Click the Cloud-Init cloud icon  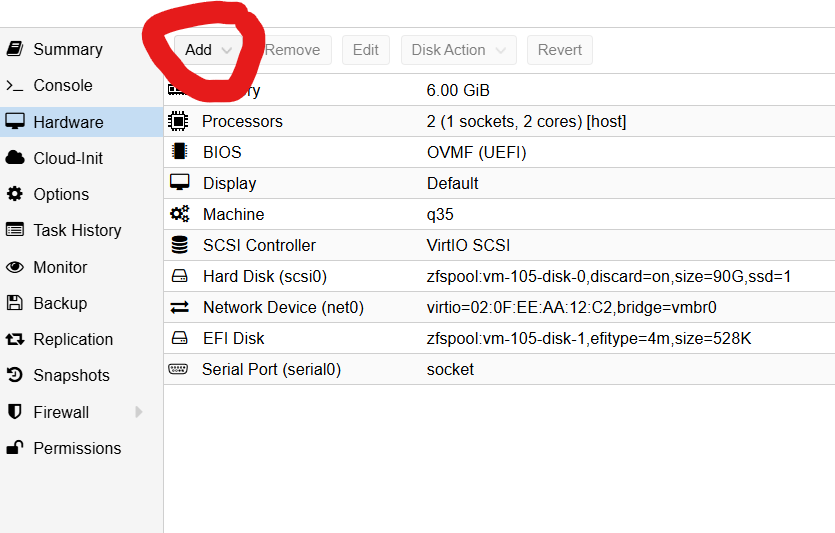pos(15,158)
